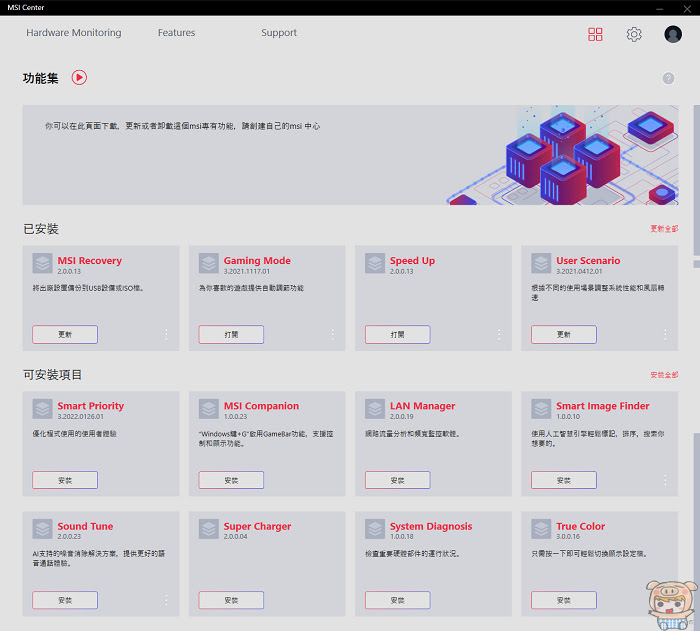Image resolution: width=700 pixels, height=631 pixels.
Task: Click the Super Charger title
Action: click(x=257, y=527)
